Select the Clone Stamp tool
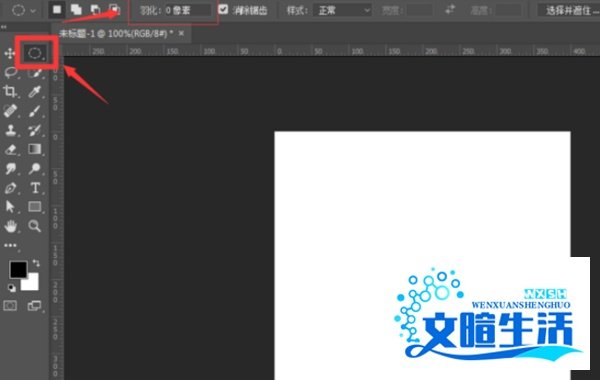600x380 pixels. click(10, 130)
